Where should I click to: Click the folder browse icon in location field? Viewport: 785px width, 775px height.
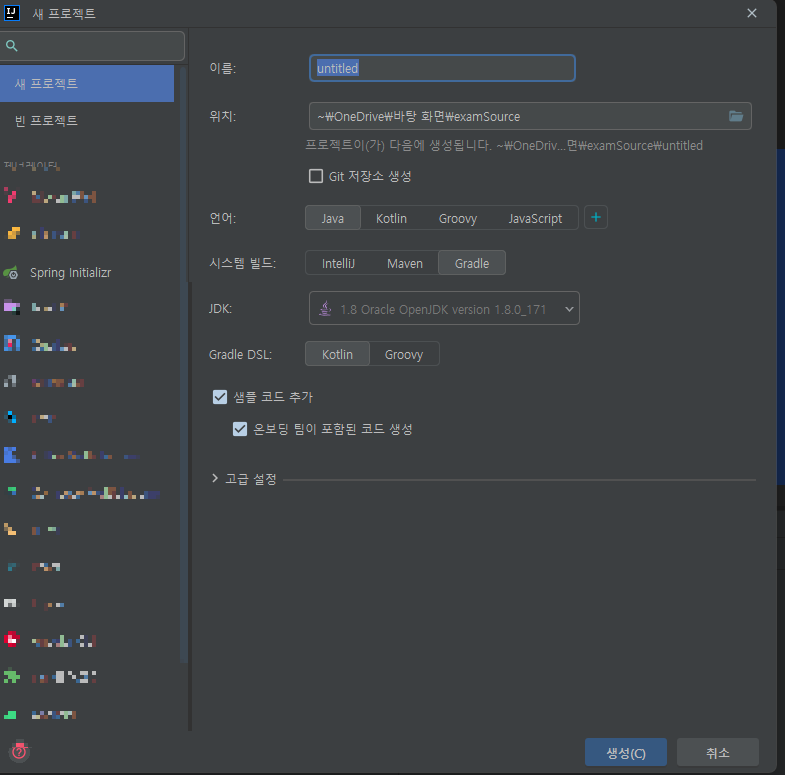(x=735, y=116)
